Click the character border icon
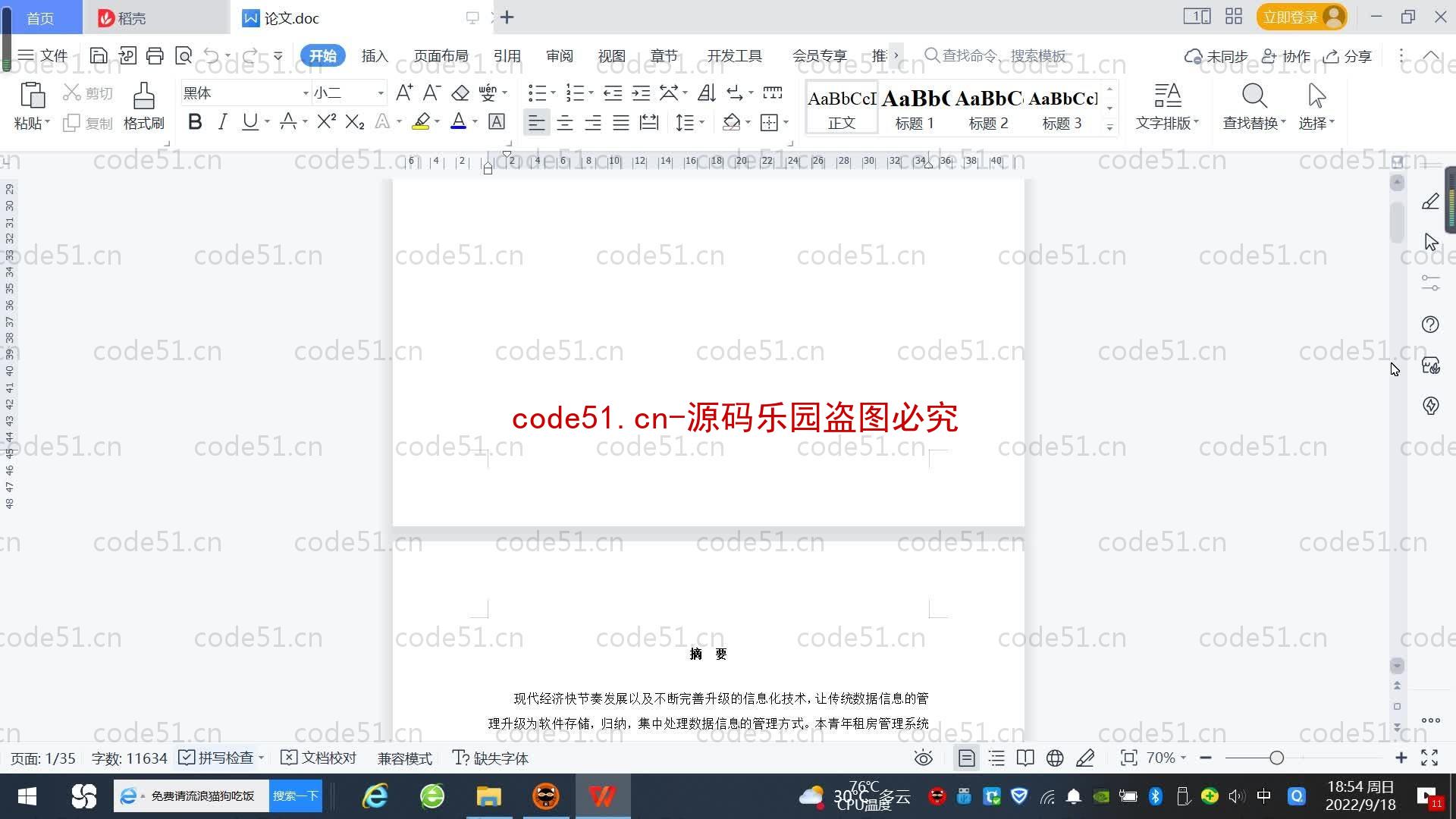1456x819 pixels. 497,121
